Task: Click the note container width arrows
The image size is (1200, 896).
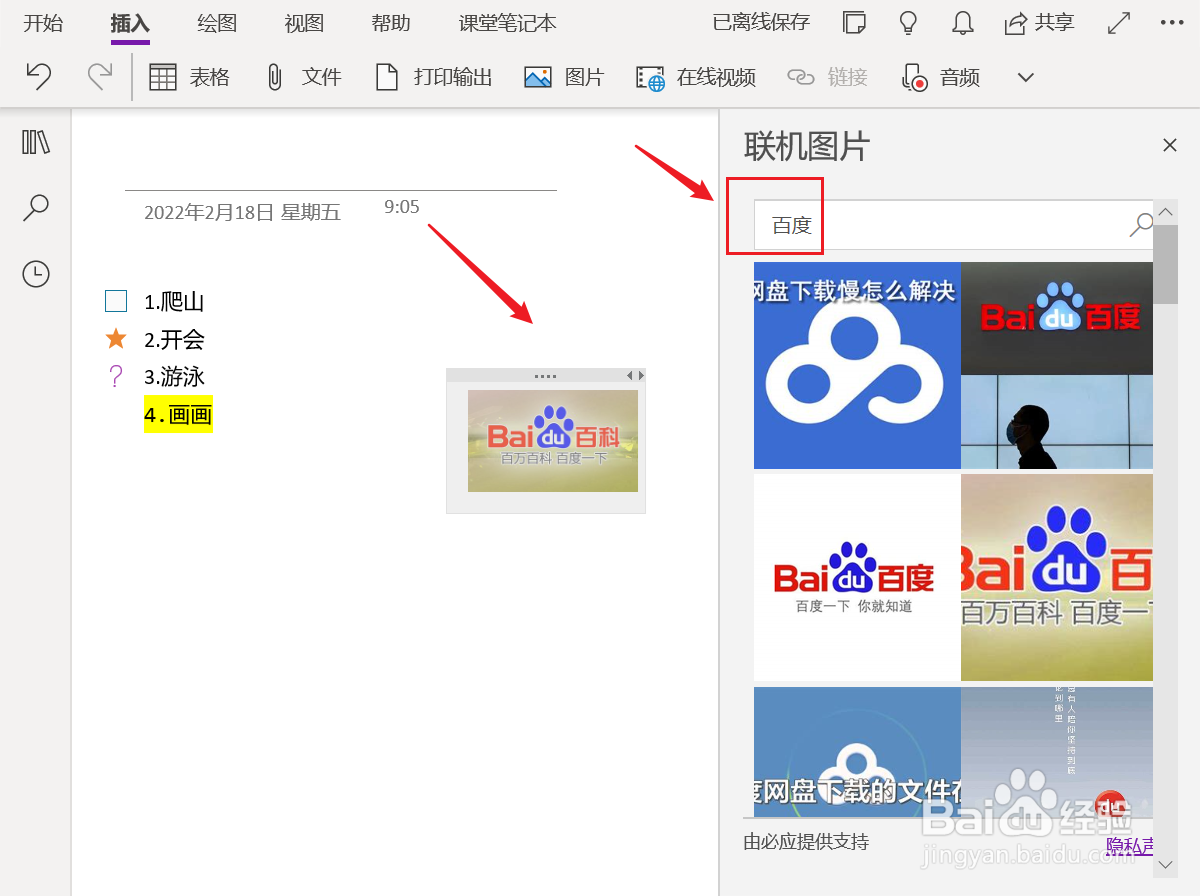Action: tap(635, 376)
